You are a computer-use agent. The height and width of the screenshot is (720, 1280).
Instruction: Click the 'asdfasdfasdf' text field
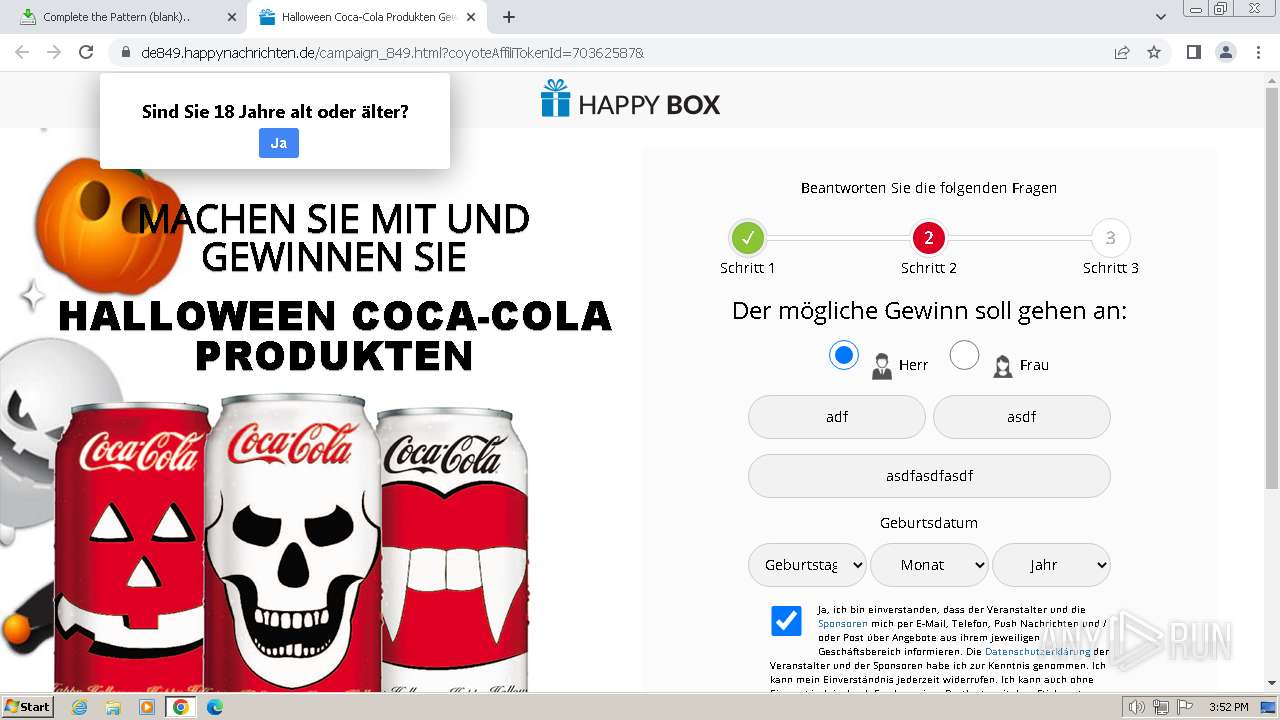pyautogui.click(x=929, y=476)
